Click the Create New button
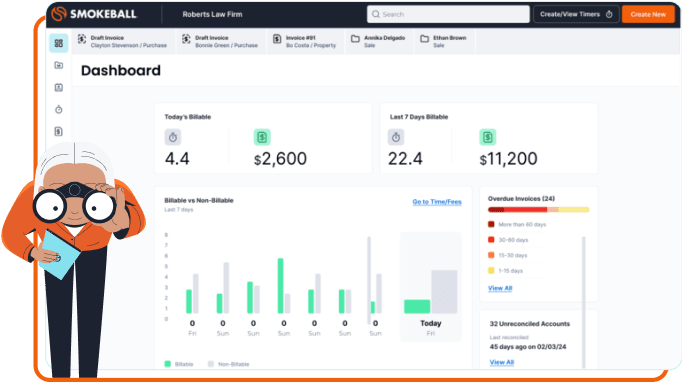 coord(648,14)
